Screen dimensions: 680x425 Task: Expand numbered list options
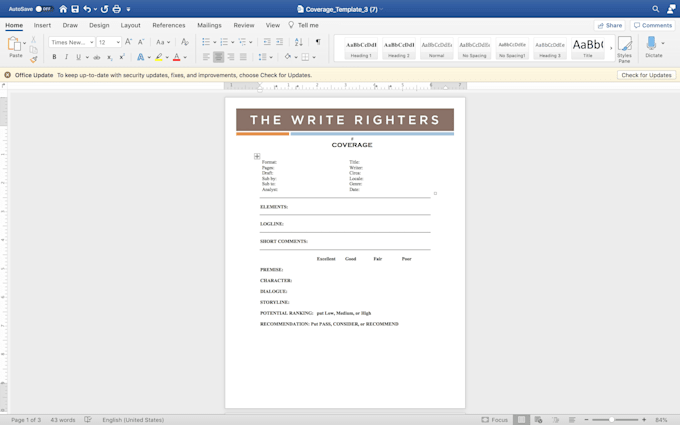click(233, 42)
